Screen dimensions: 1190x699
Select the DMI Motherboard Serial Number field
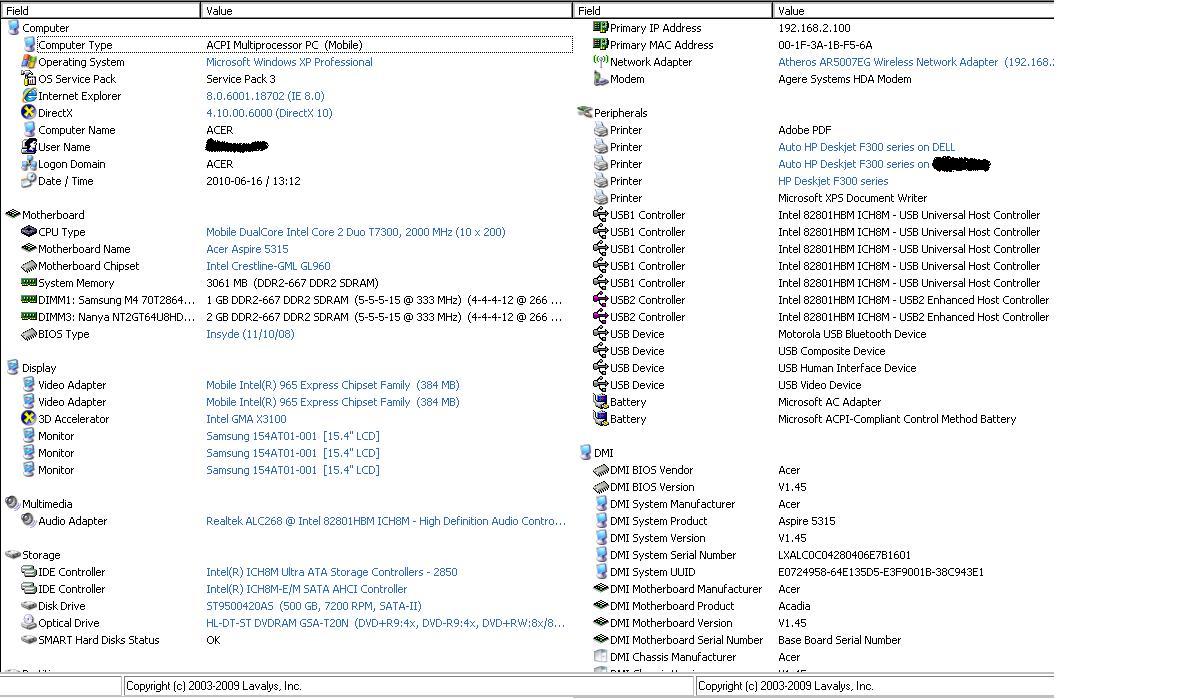(686, 641)
